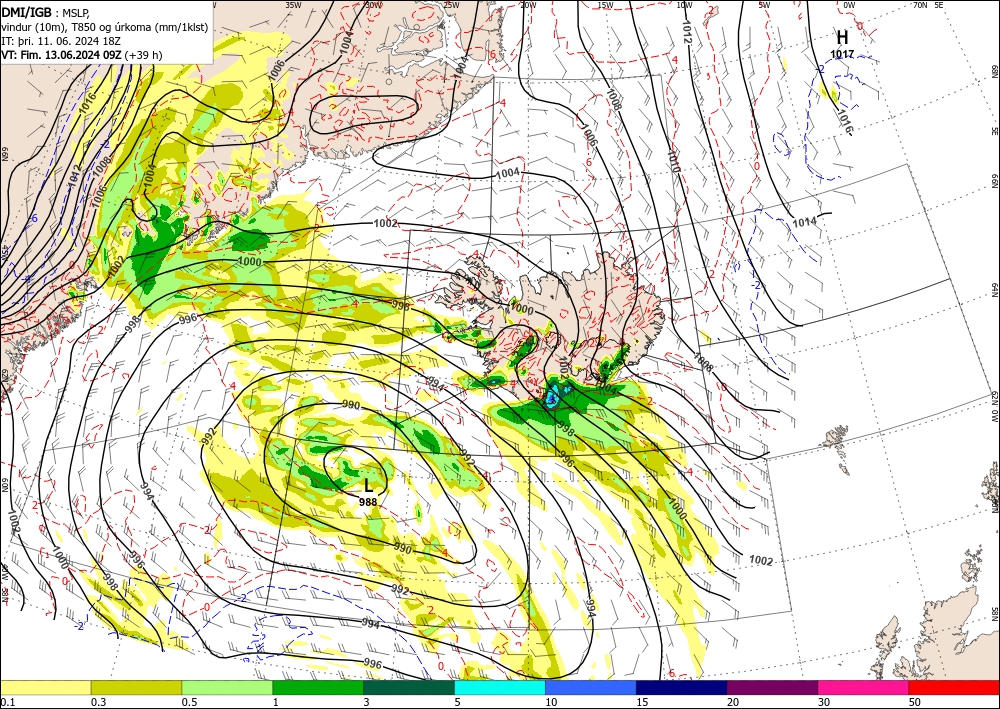Viewport: 1000px width, 709px height.
Task: Click the yellow 0.1–0.3 legend color segment
Action: coord(45,687)
